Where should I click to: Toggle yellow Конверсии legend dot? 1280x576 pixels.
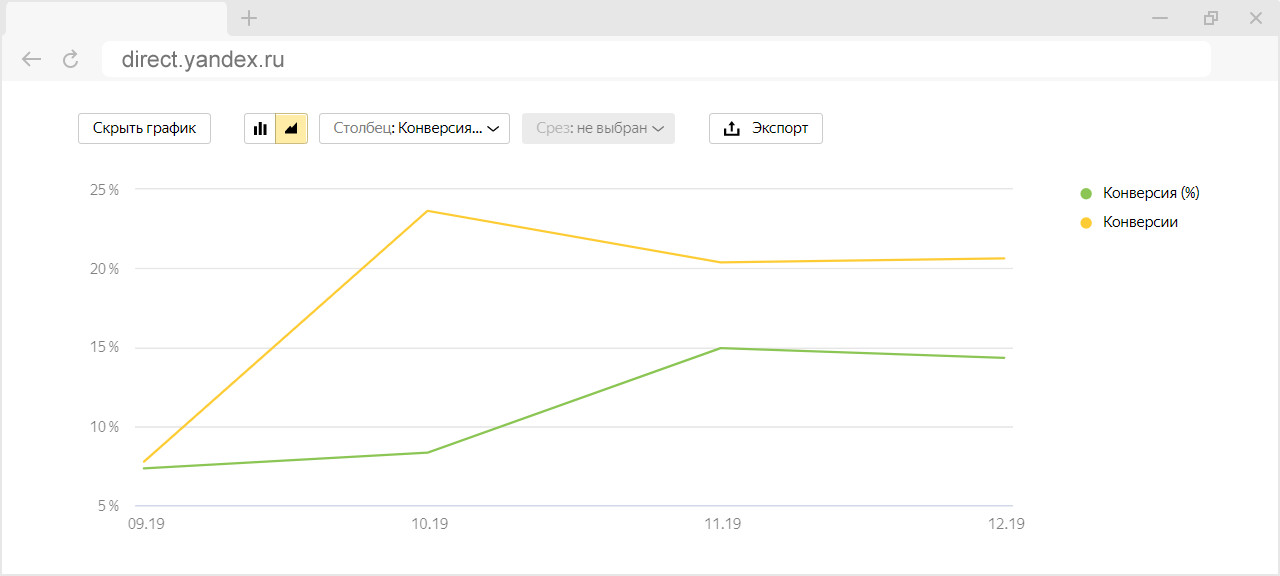(1086, 223)
